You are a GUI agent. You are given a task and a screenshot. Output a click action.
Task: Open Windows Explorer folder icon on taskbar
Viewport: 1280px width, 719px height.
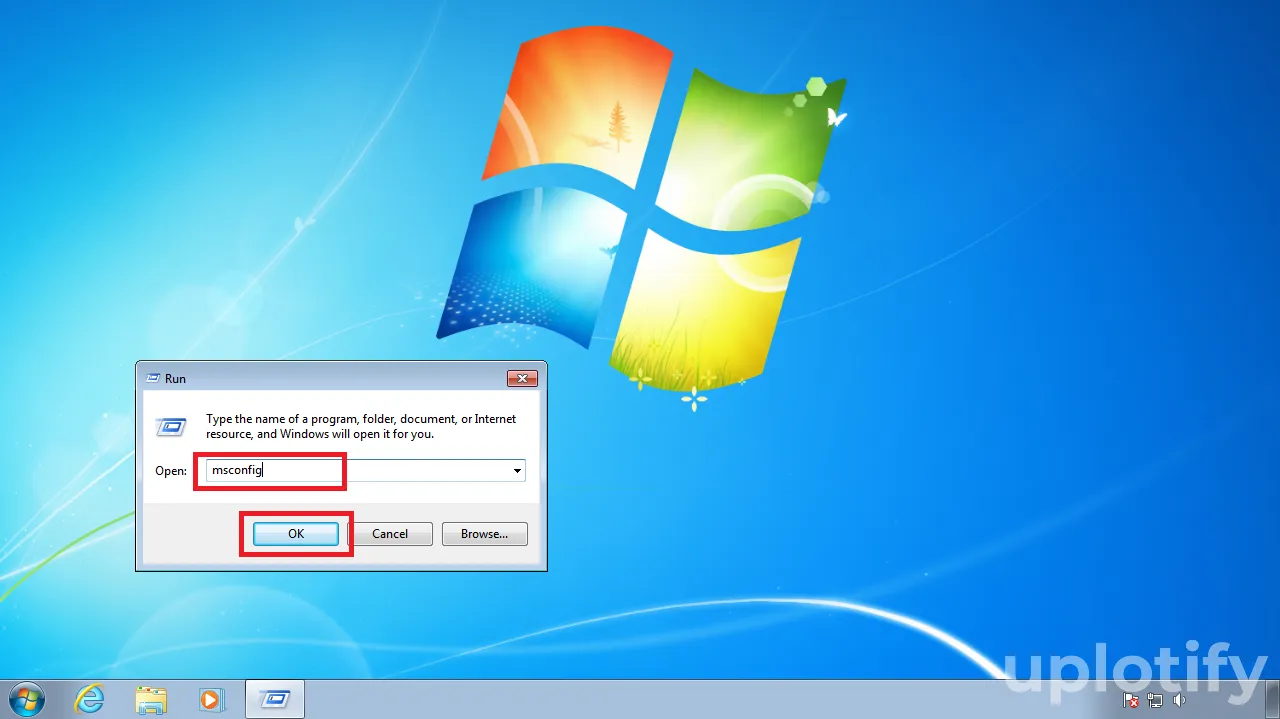[x=151, y=699]
